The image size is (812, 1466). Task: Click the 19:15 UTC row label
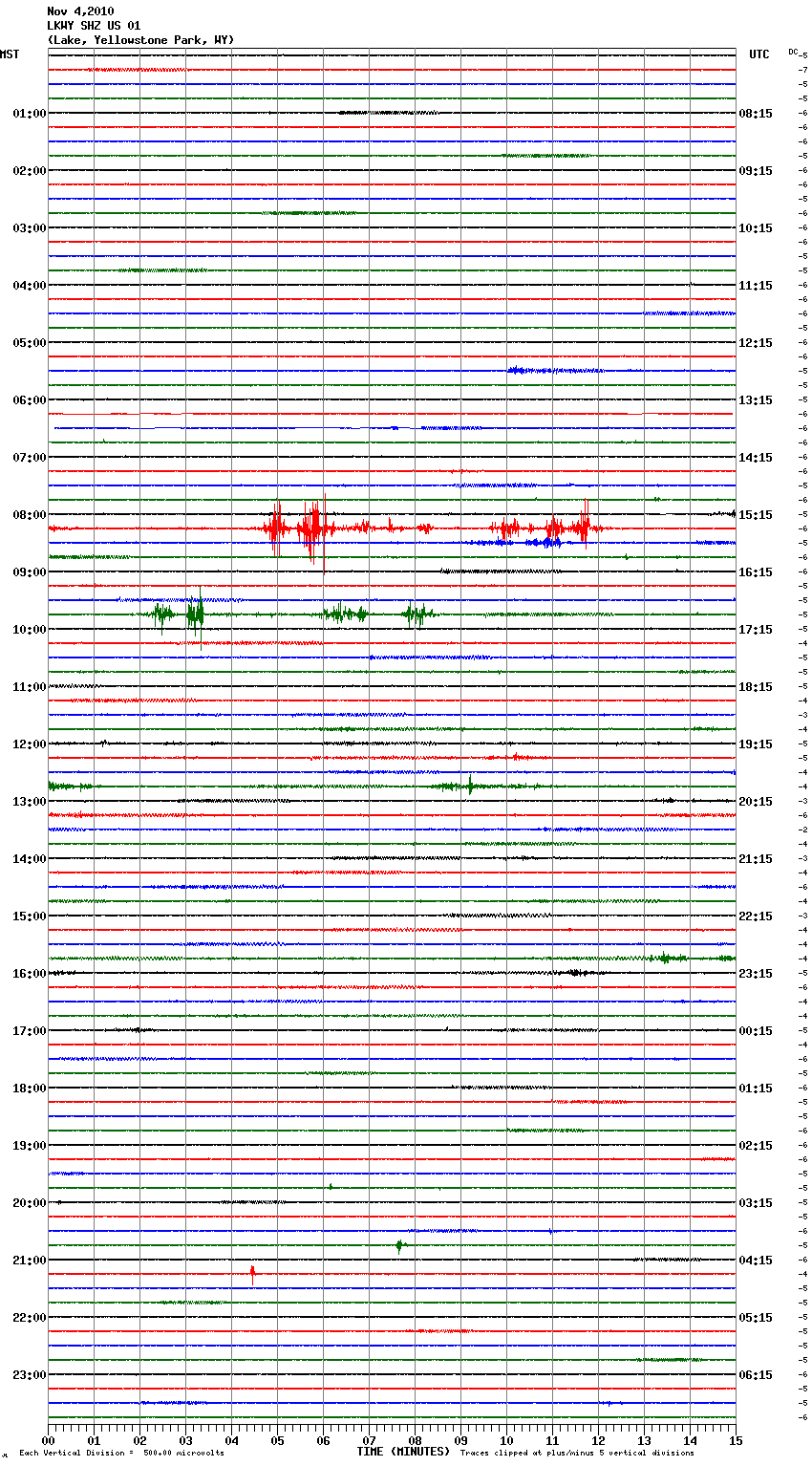756,744
